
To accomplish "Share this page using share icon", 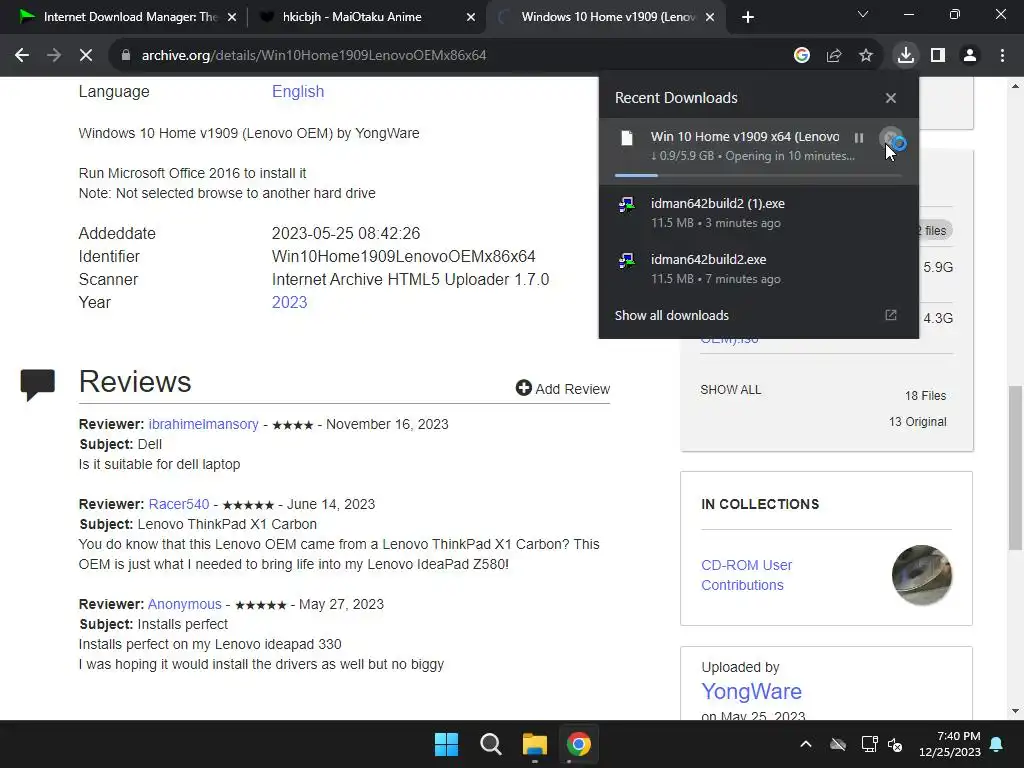I will coord(834,56).
